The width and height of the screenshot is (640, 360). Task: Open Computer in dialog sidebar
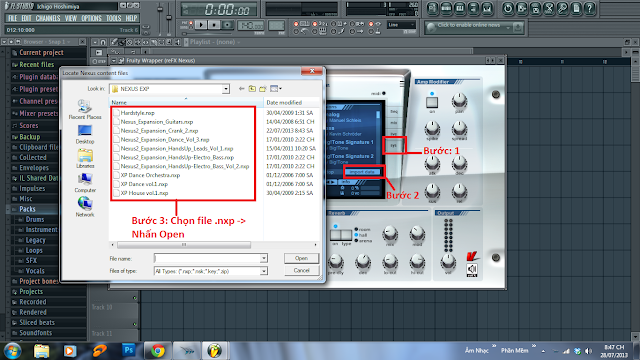point(85,183)
